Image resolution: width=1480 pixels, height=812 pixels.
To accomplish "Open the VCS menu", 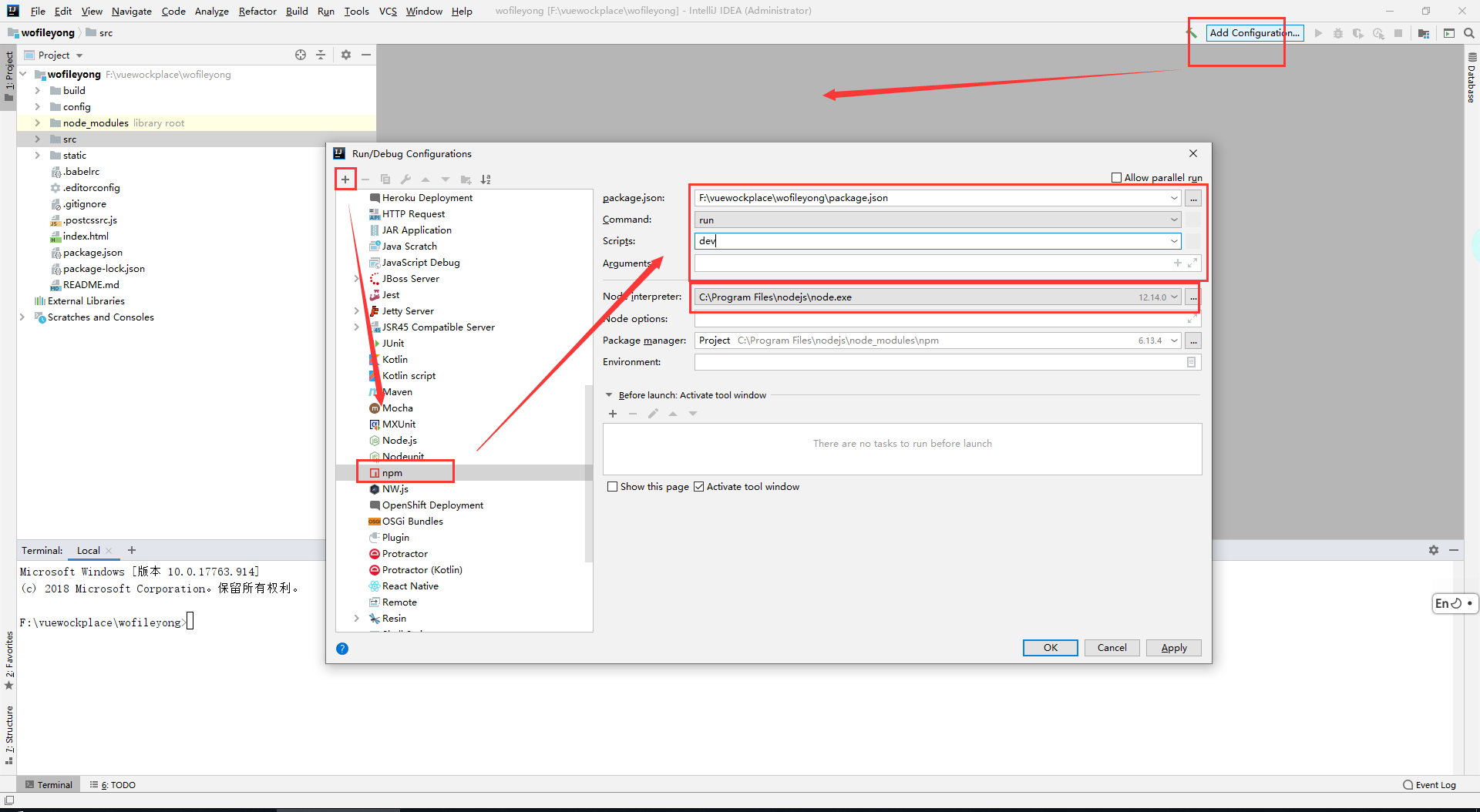I will pos(388,11).
